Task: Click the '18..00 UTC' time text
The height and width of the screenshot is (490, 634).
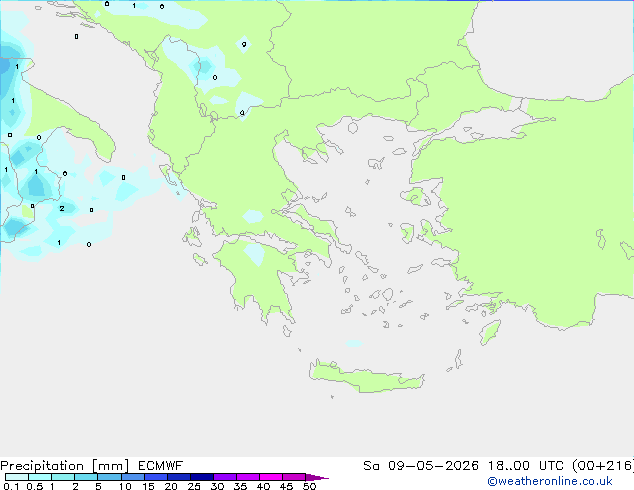Action: point(526,466)
